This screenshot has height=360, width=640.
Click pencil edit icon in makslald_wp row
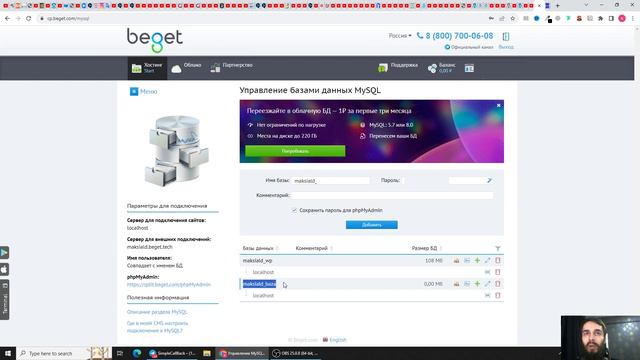point(487,260)
